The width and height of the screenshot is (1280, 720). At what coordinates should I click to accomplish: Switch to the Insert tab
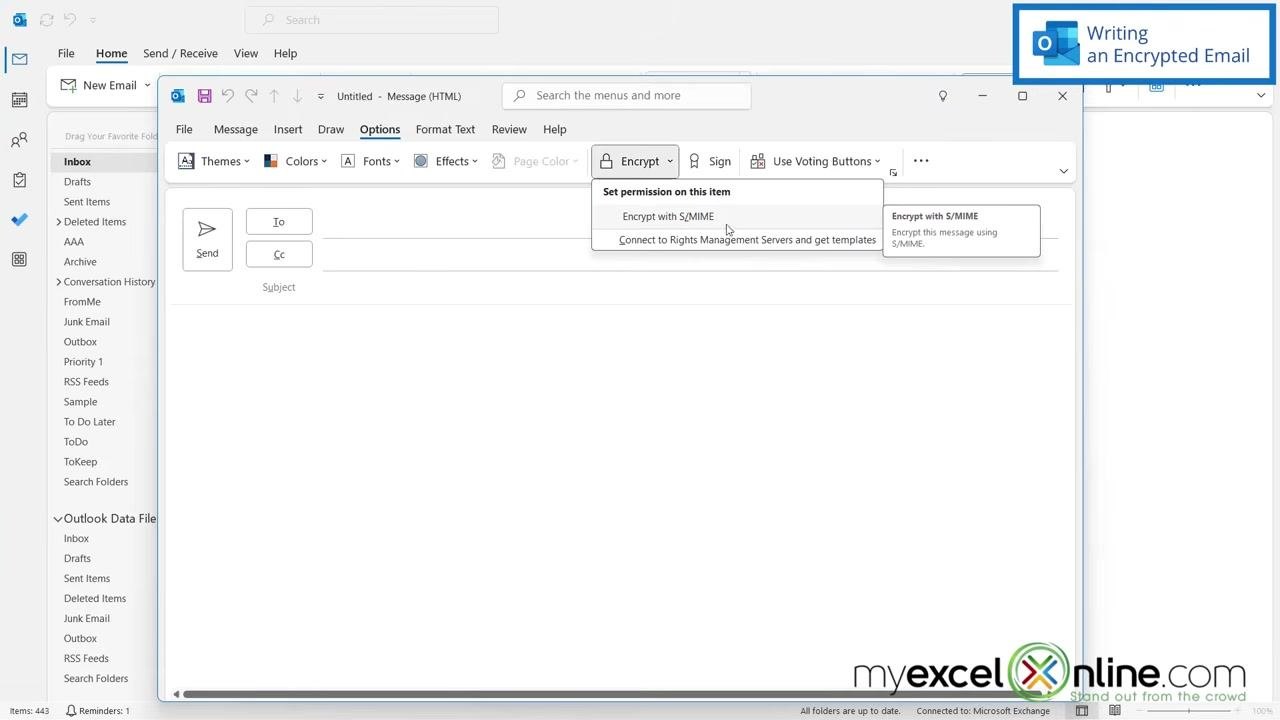[288, 129]
